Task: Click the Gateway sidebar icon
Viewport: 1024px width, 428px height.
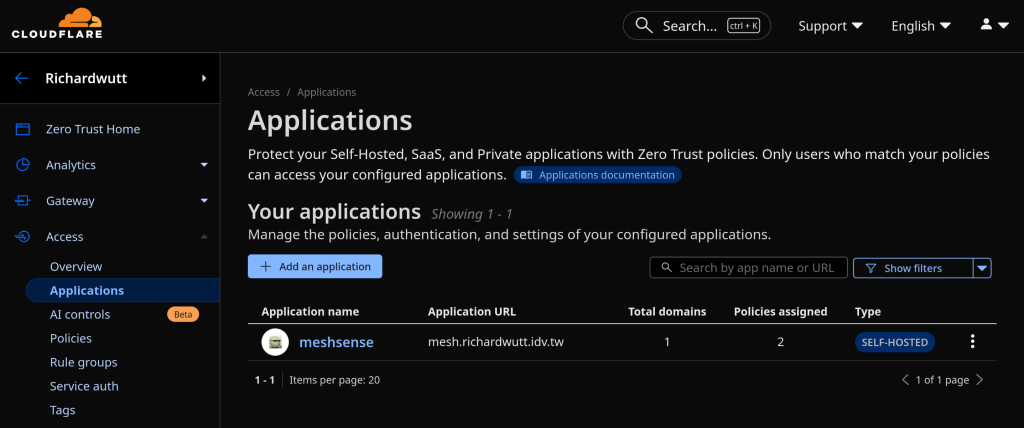Action: click(x=22, y=201)
